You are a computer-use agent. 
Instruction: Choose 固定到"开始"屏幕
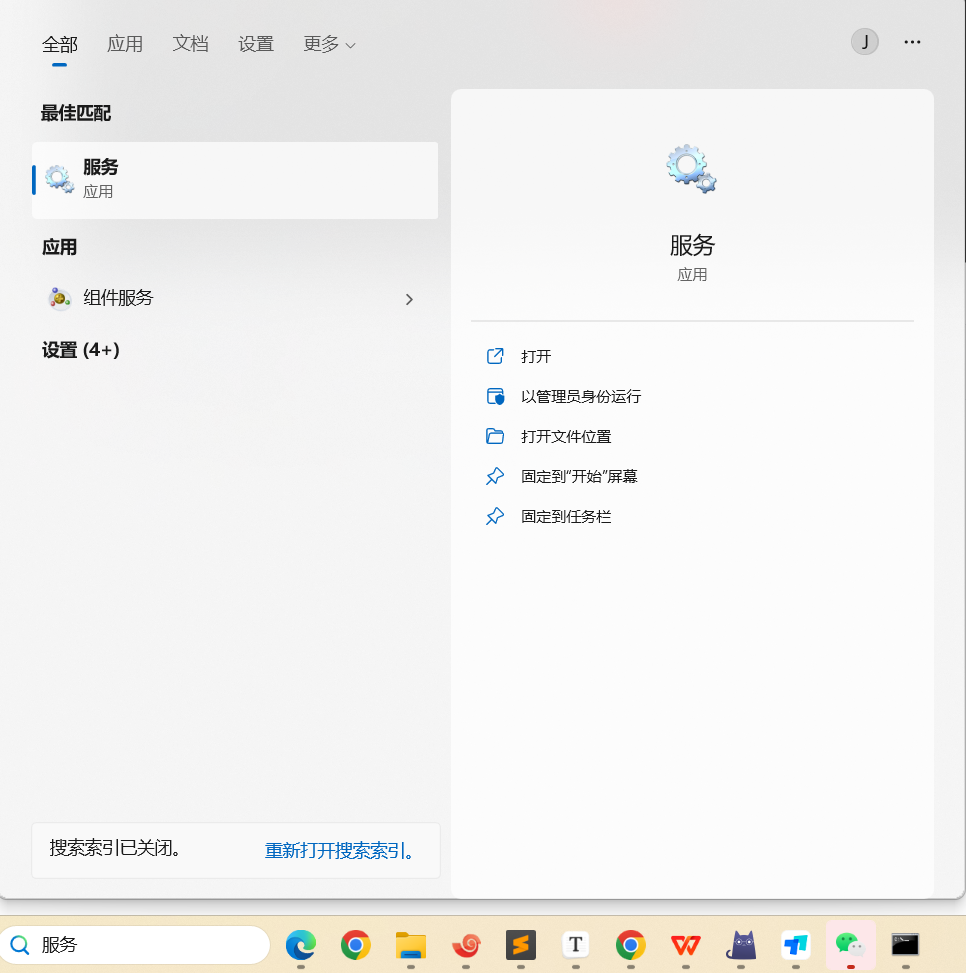click(579, 477)
